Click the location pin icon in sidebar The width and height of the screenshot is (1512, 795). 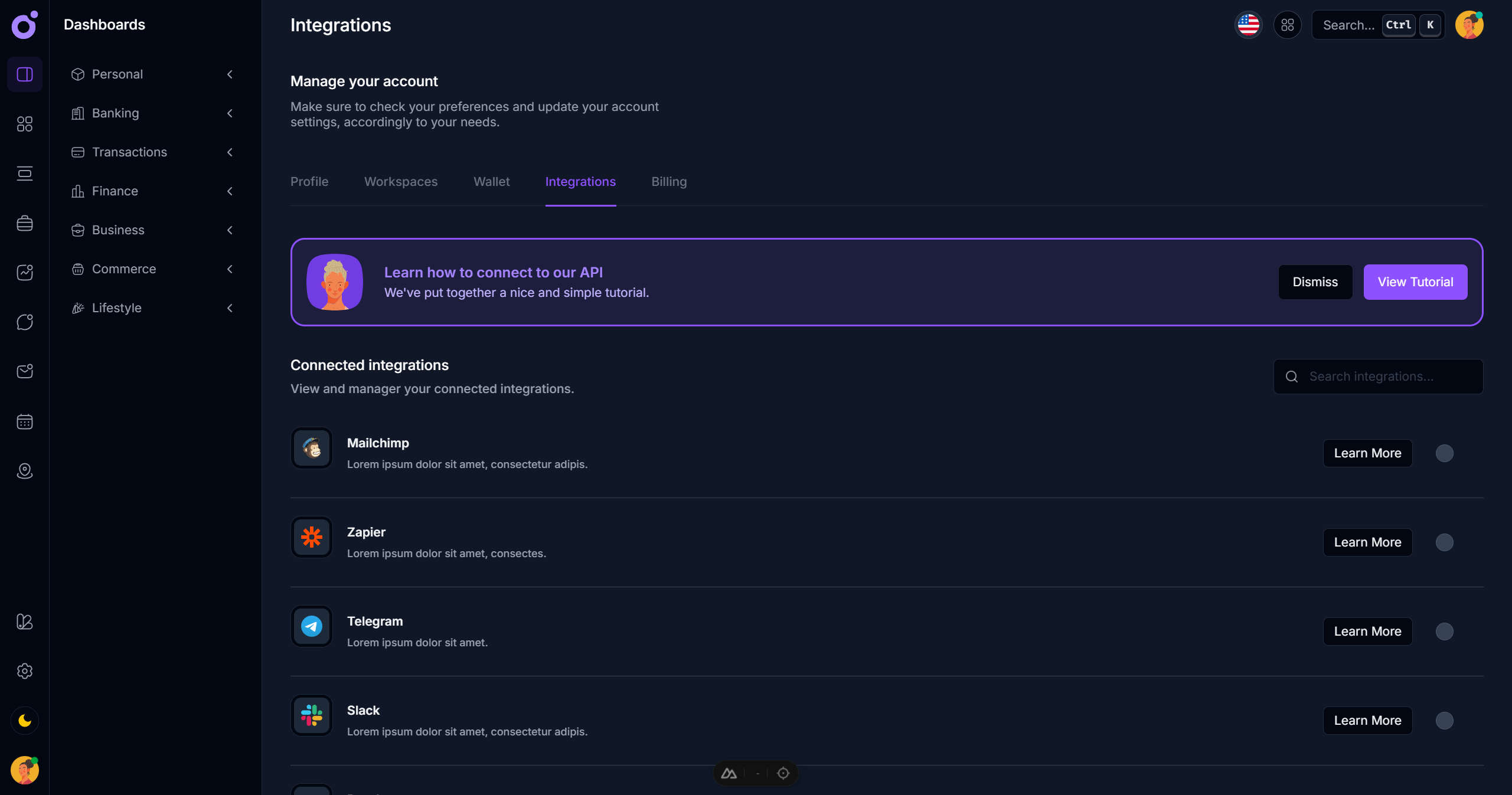[x=24, y=471]
